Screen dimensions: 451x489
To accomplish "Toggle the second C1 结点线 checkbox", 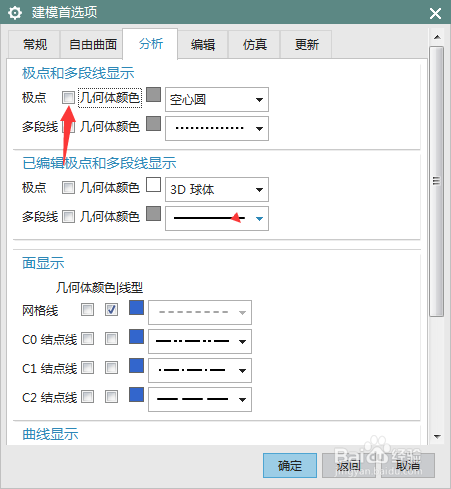I will click(111, 368).
